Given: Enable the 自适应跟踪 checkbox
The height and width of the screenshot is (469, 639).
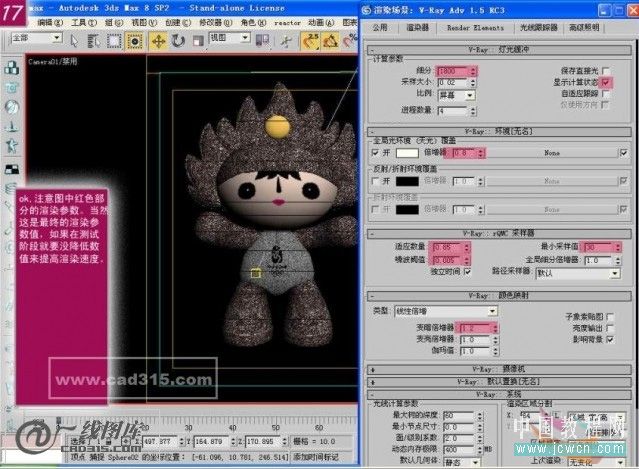Looking at the screenshot, I should pyautogui.click(x=605, y=93).
